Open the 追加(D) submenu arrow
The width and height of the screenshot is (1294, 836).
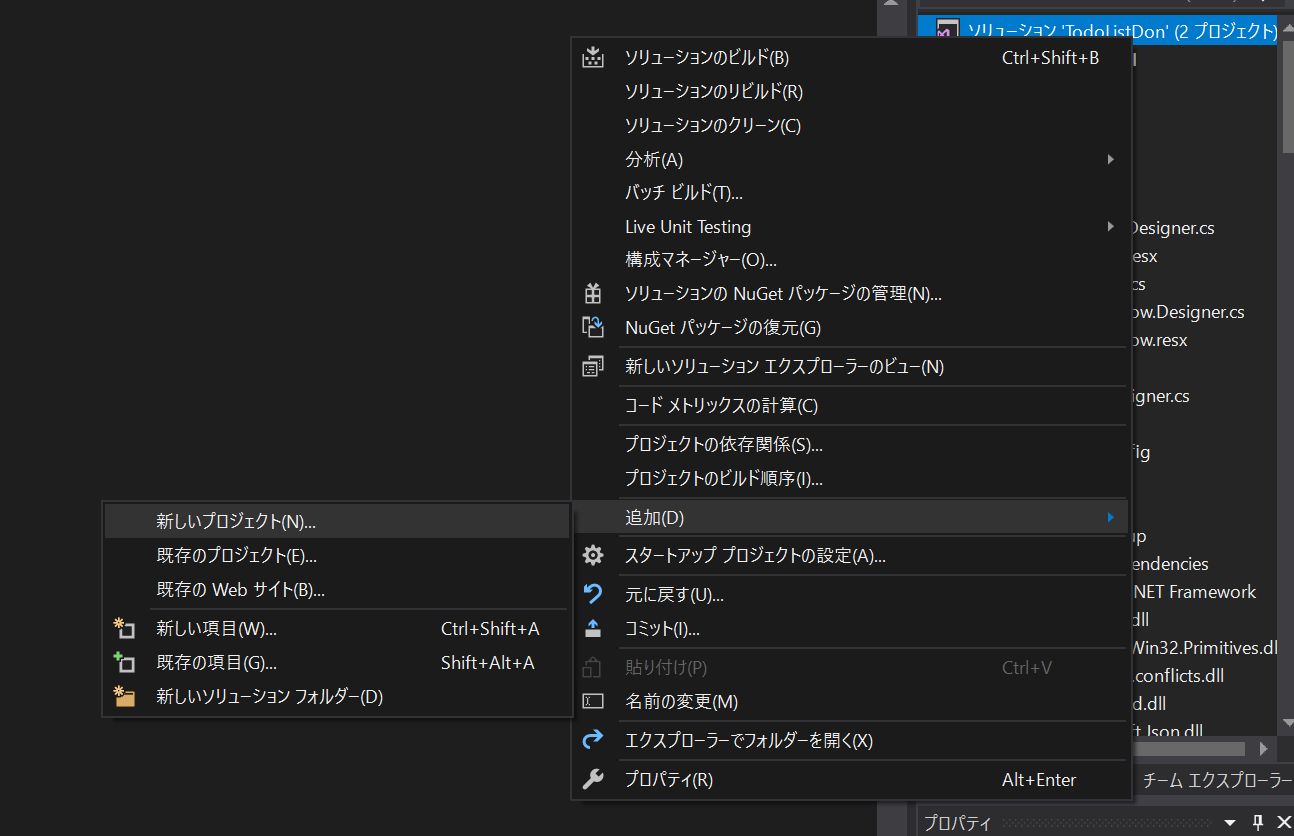(x=1110, y=518)
